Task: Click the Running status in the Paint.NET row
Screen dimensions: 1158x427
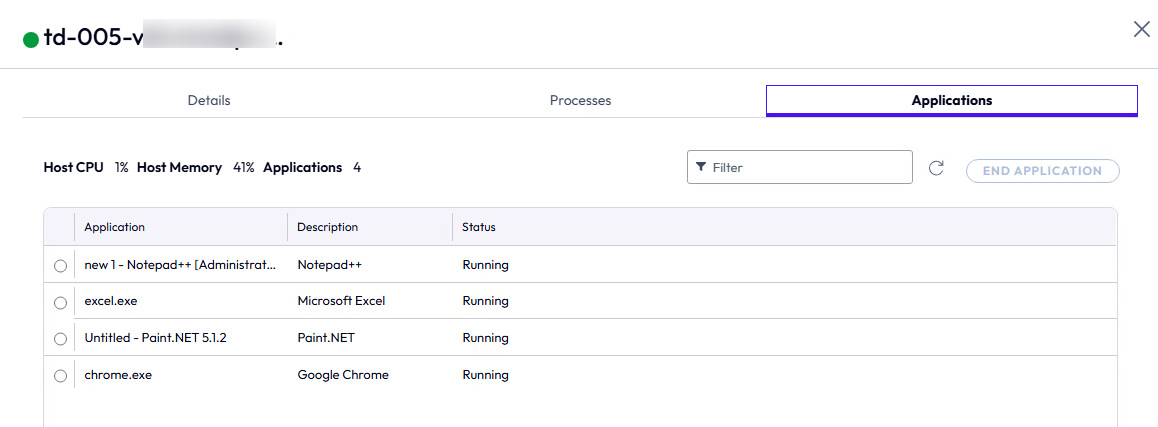Action: tap(485, 338)
